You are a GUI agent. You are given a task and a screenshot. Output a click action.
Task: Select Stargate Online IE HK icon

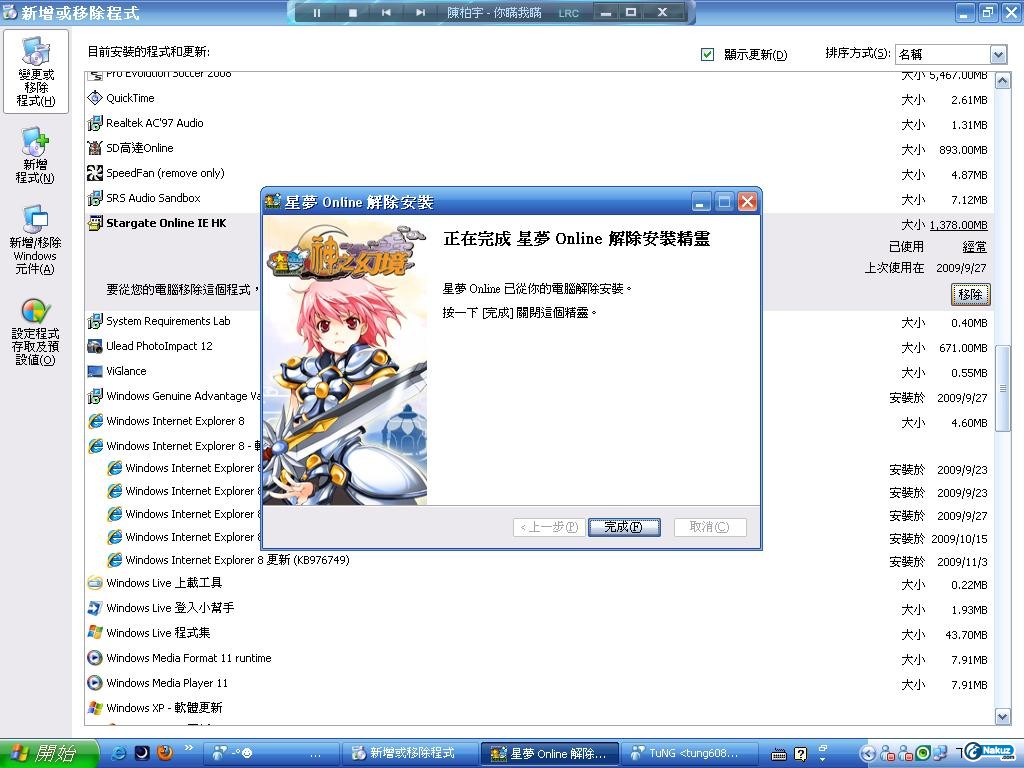(95, 223)
